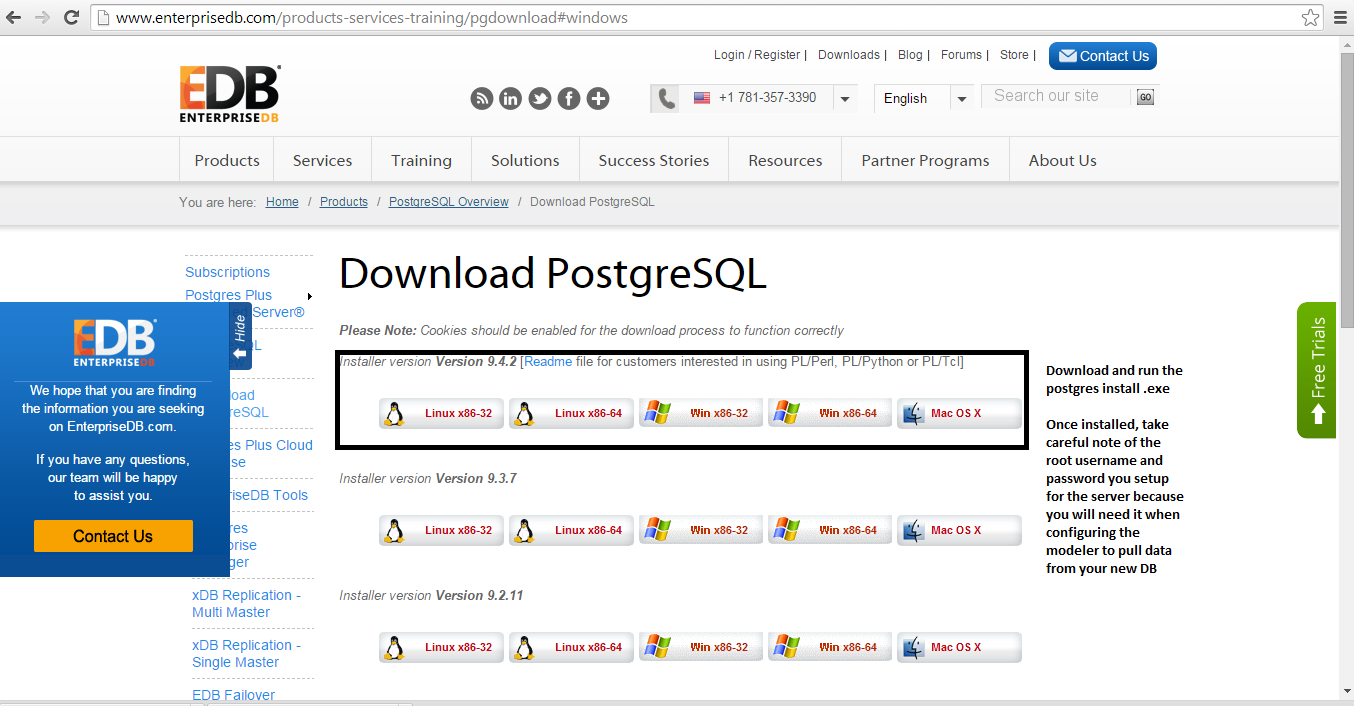The height and width of the screenshot is (712, 1359).
Task: Click the telephone icon beside phone number
Action: pyautogui.click(x=666, y=98)
